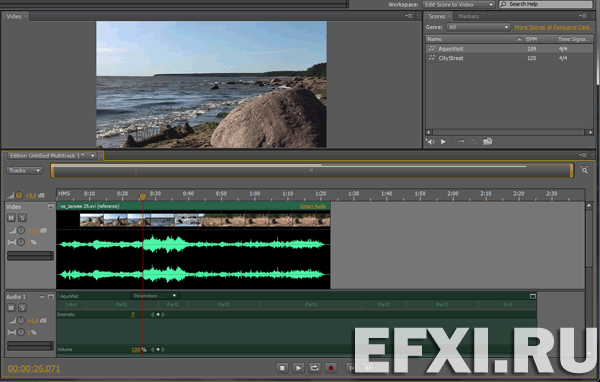Screen dimensions: 600x382
Task: Open the Scores panel options menu
Action: click(583, 16)
